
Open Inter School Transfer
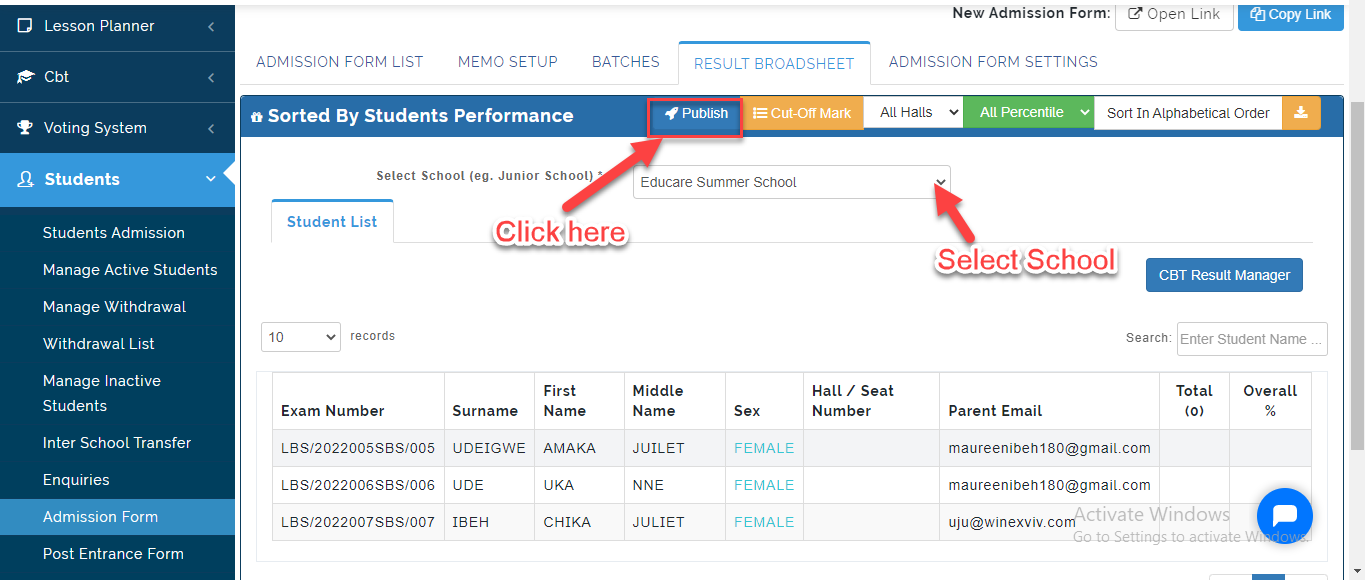pos(117,443)
